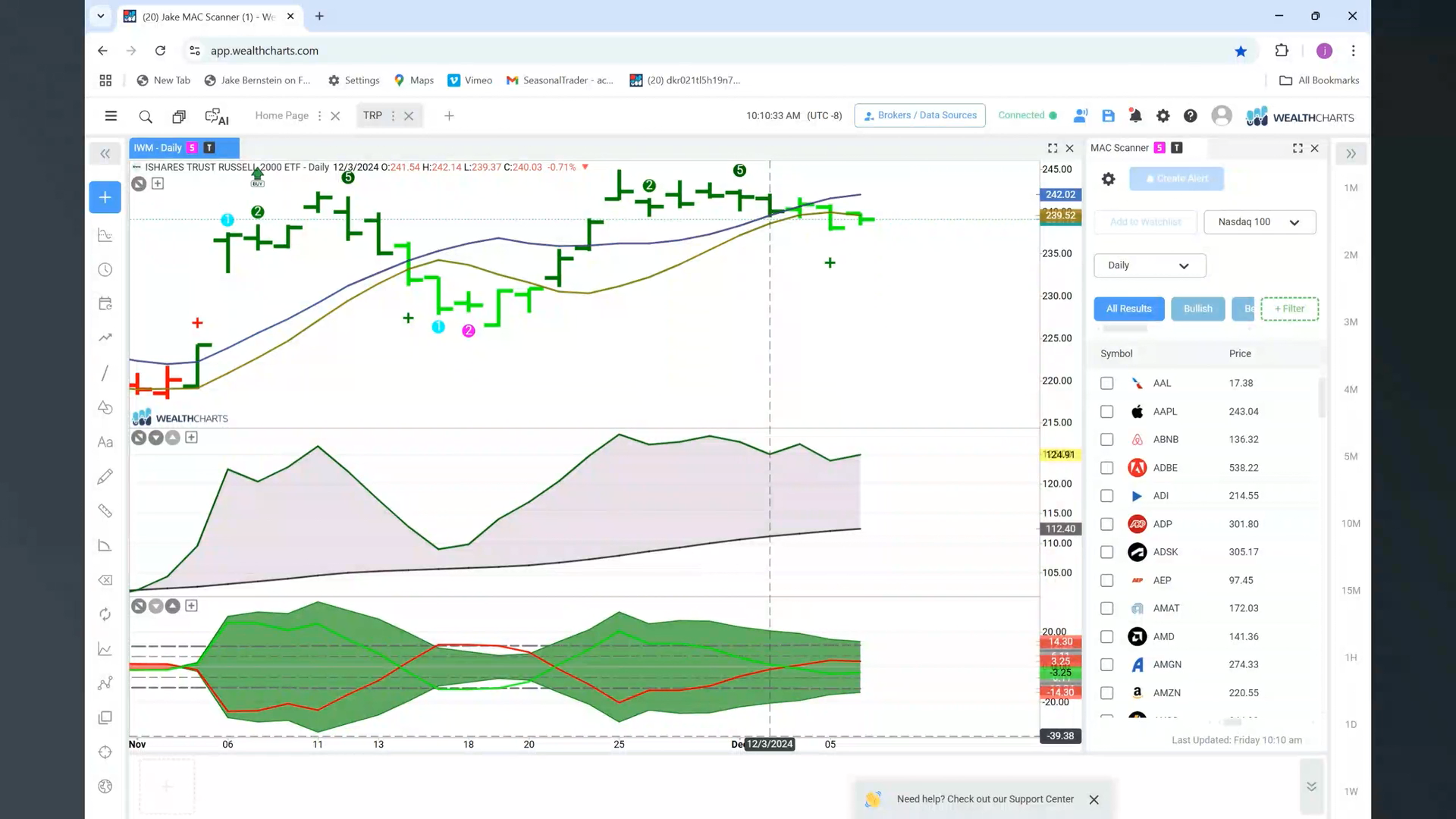Click the 12/3/2024 date marker
The height and width of the screenshot is (819, 1456).
[x=770, y=745]
